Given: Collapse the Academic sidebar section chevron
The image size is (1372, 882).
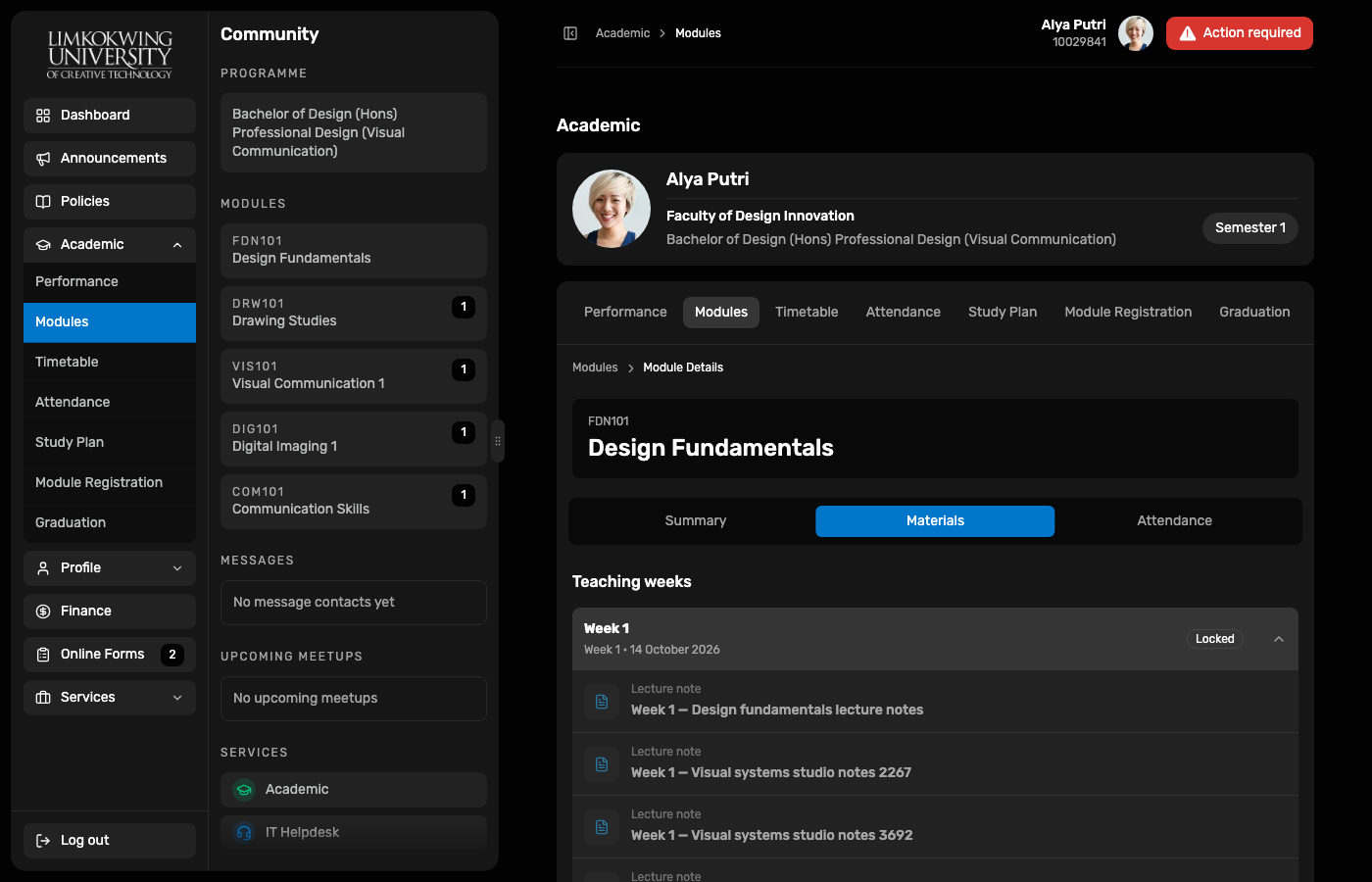Looking at the screenshot, I should click(x=177, y=245).
